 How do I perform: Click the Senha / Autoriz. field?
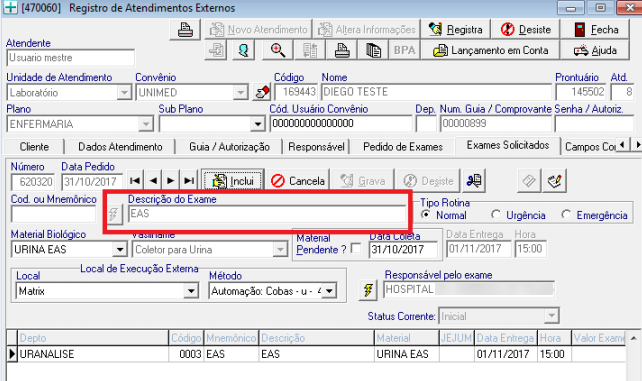tap(595, 124)
